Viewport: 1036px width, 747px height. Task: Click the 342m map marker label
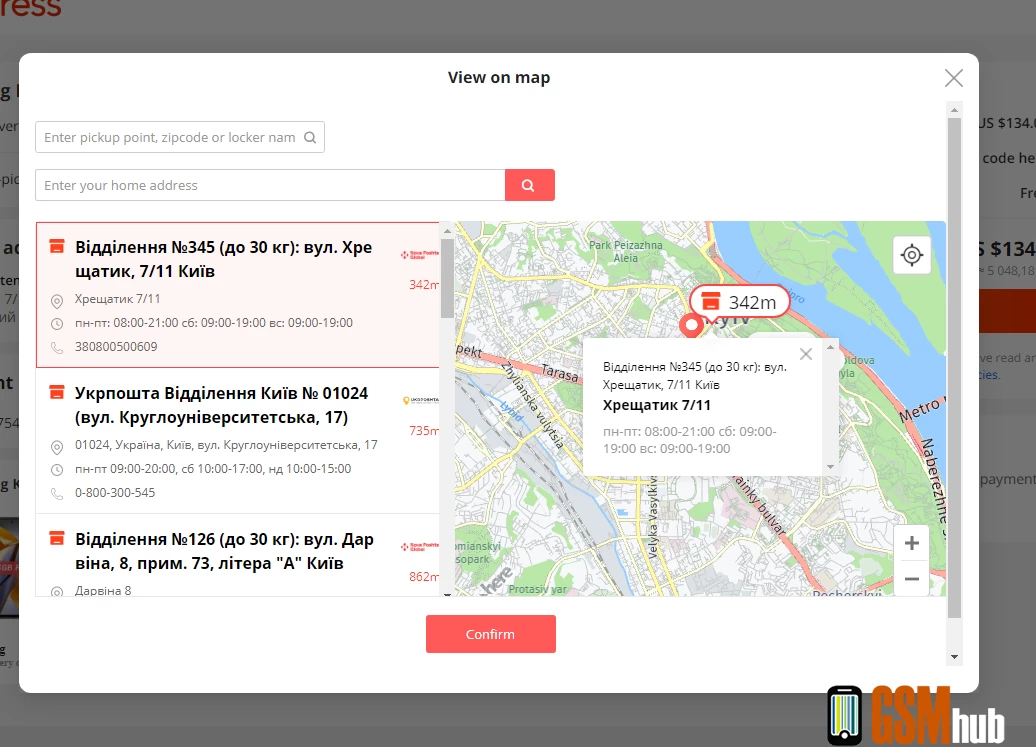(x=739, y=302)
